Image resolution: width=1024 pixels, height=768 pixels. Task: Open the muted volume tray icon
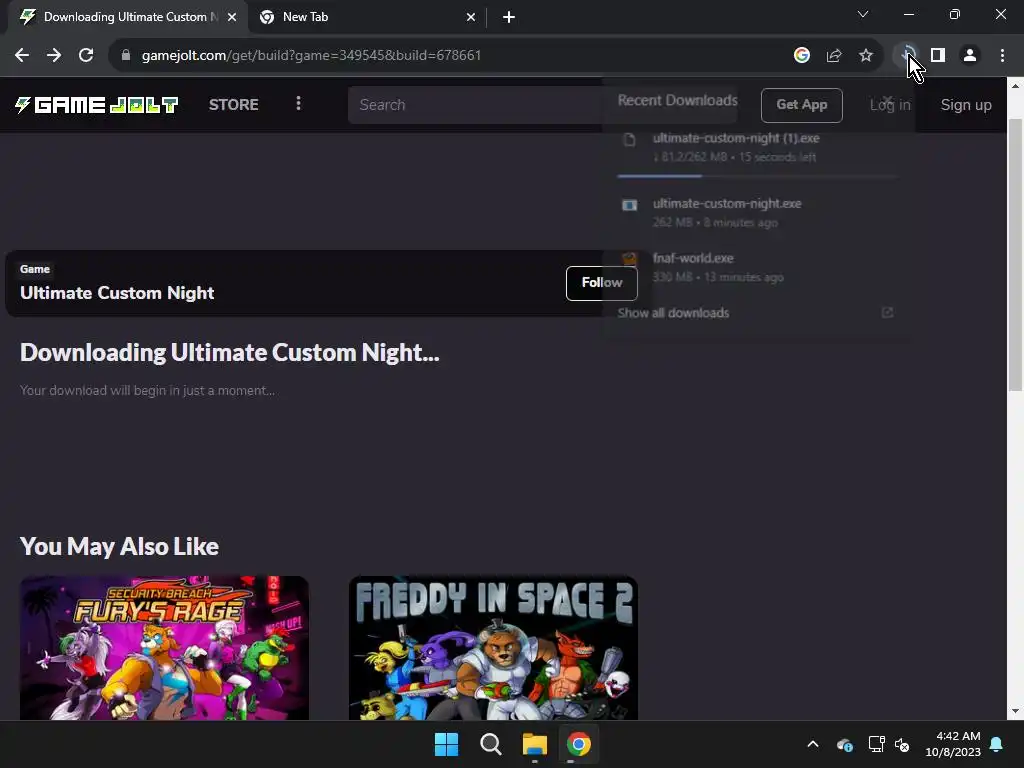click(x=903, y=744)
